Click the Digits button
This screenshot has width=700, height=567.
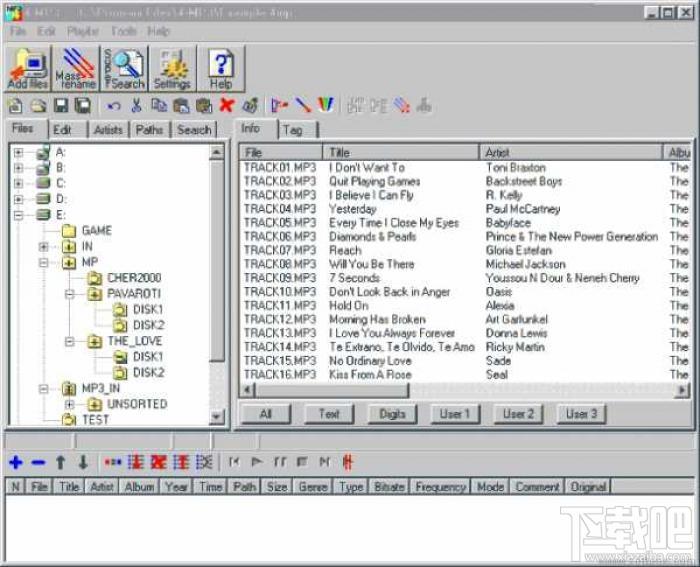click(x=392, y=414)
